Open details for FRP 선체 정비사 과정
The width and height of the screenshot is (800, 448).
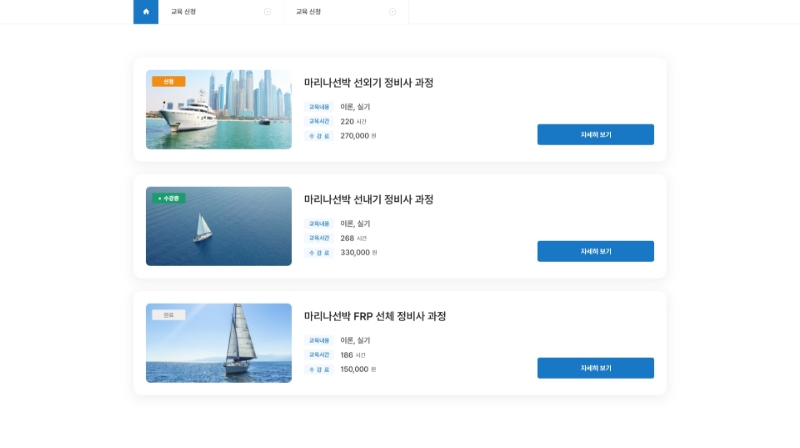click(595, 368)
